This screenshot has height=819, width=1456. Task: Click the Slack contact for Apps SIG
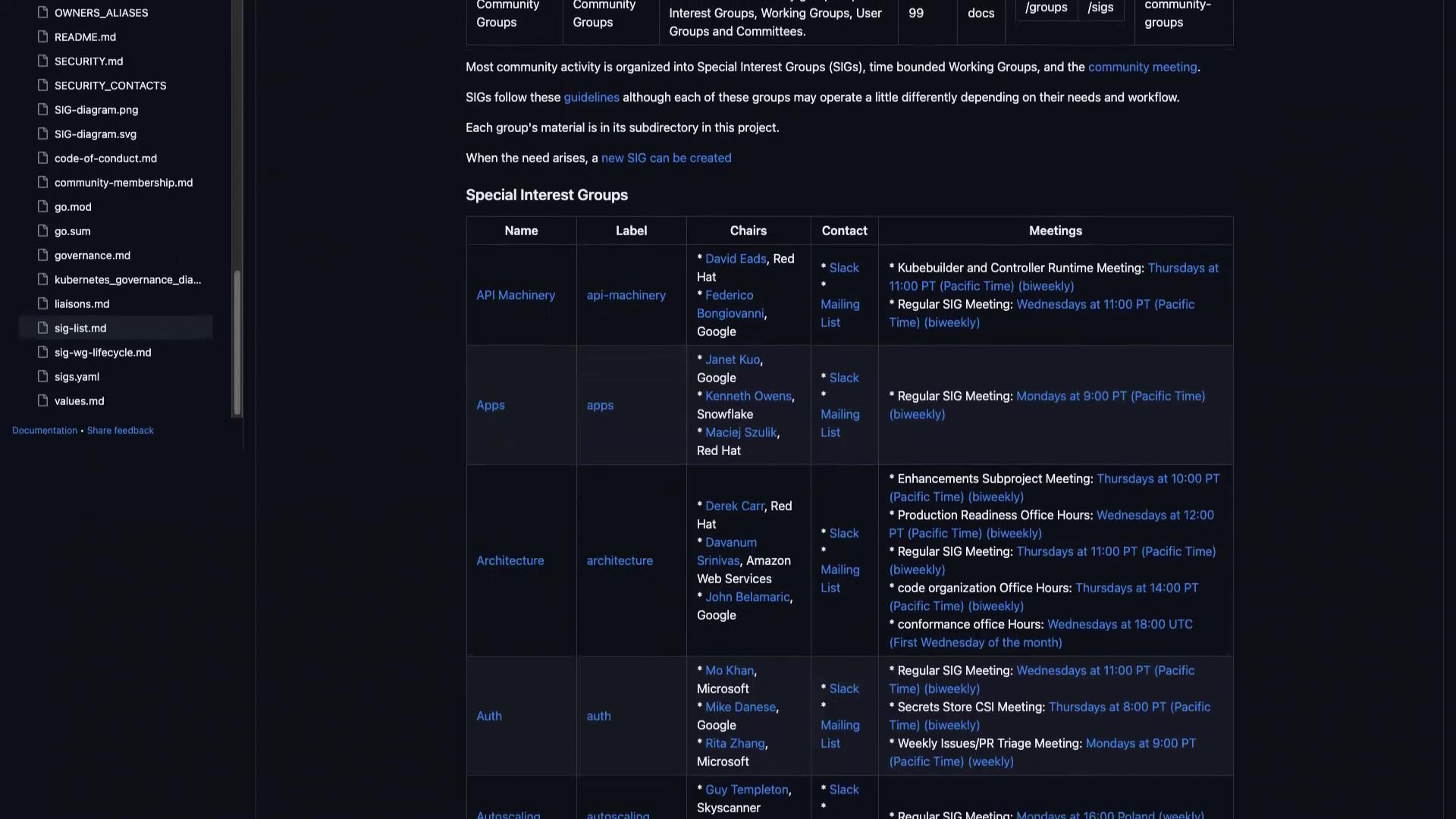(x=844, y=378)
